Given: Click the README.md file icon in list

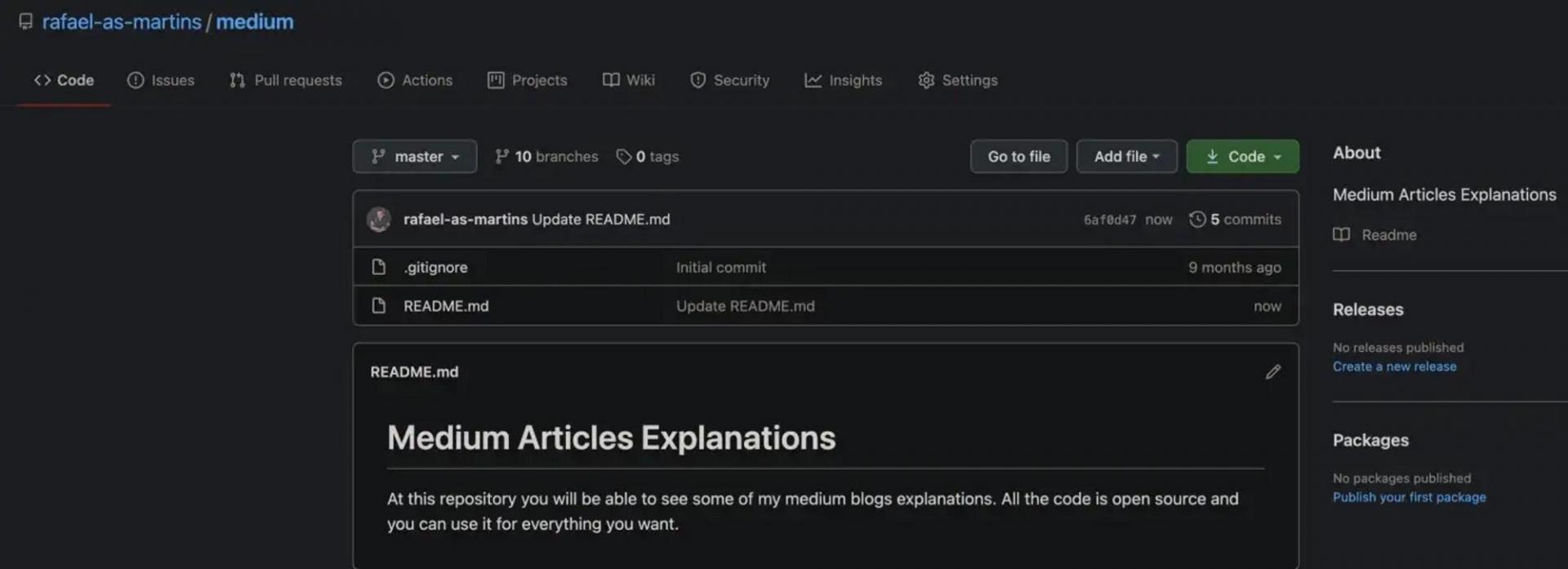Looking at the screenshot, I should pos(379,305).
